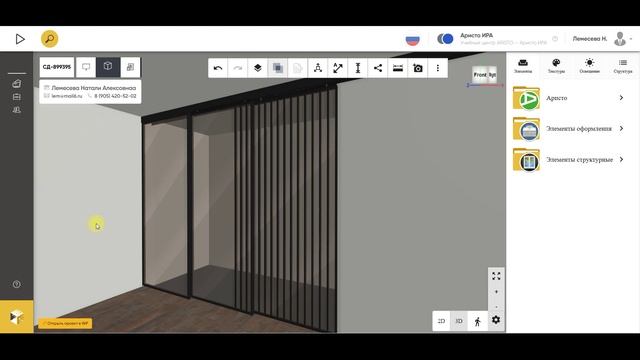Click the yellow Открыть проект button
640x360 pixels.
coord(65,323)
